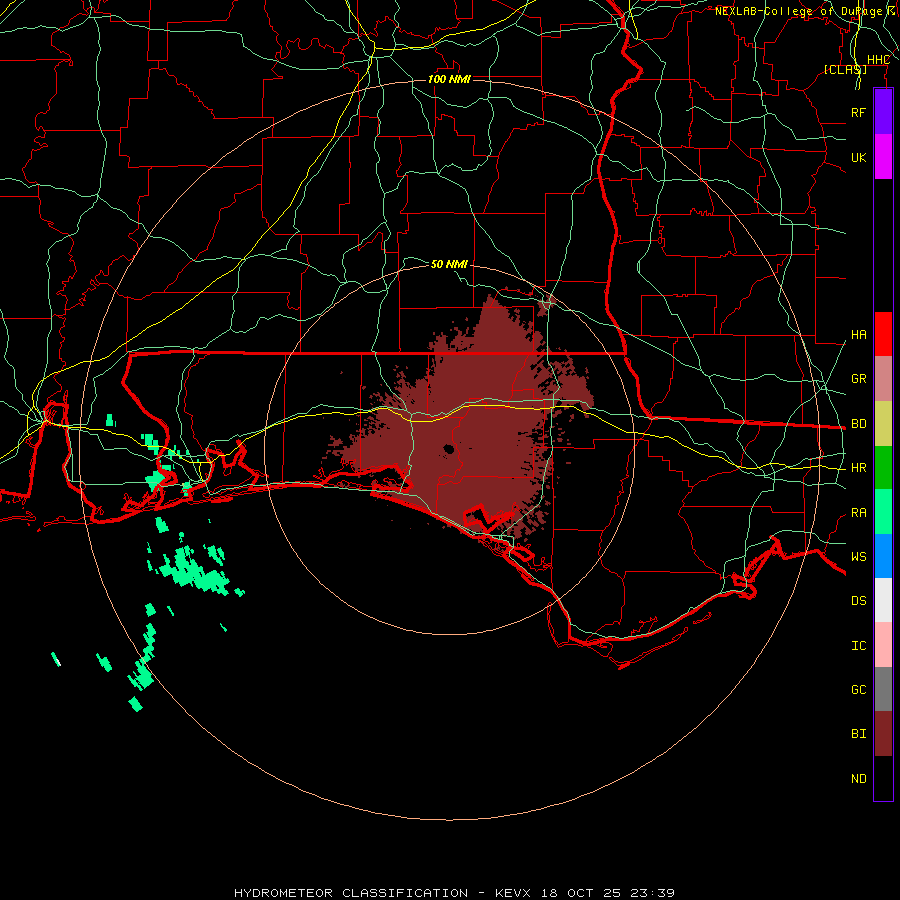Viewport: 900px width, 900px height.
Task: Click the UK magenta legend swatch
Action: click(883, 157)
